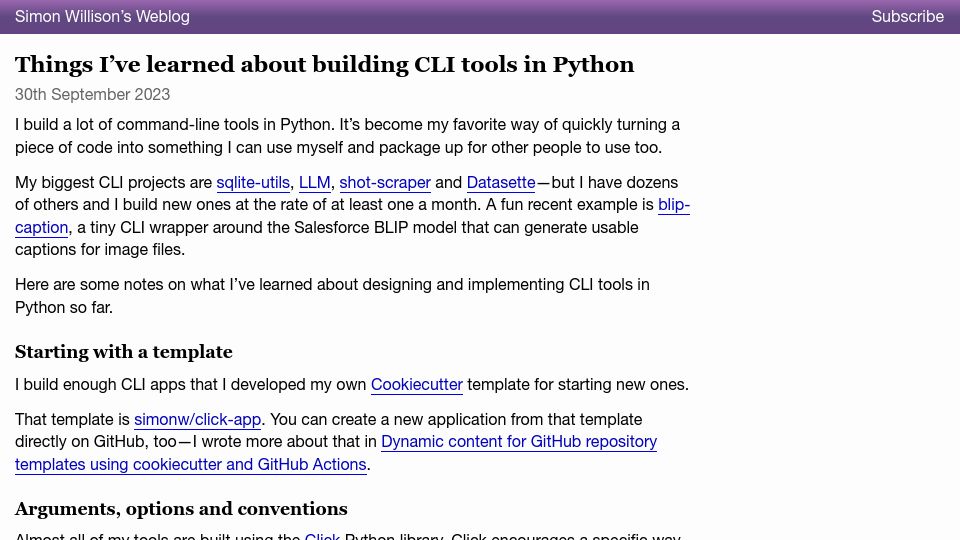
Task: Open the Datasette link
Action: [501, 182]
